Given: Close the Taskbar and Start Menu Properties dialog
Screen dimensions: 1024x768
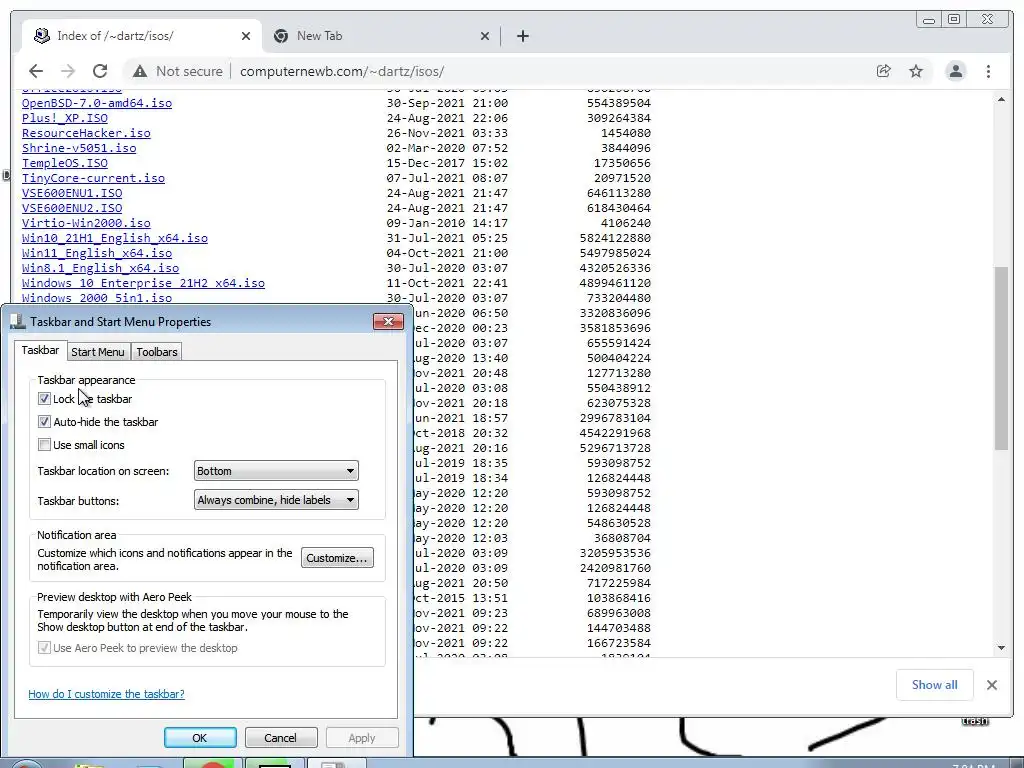Looking at the screenshot, I should 388,321.
